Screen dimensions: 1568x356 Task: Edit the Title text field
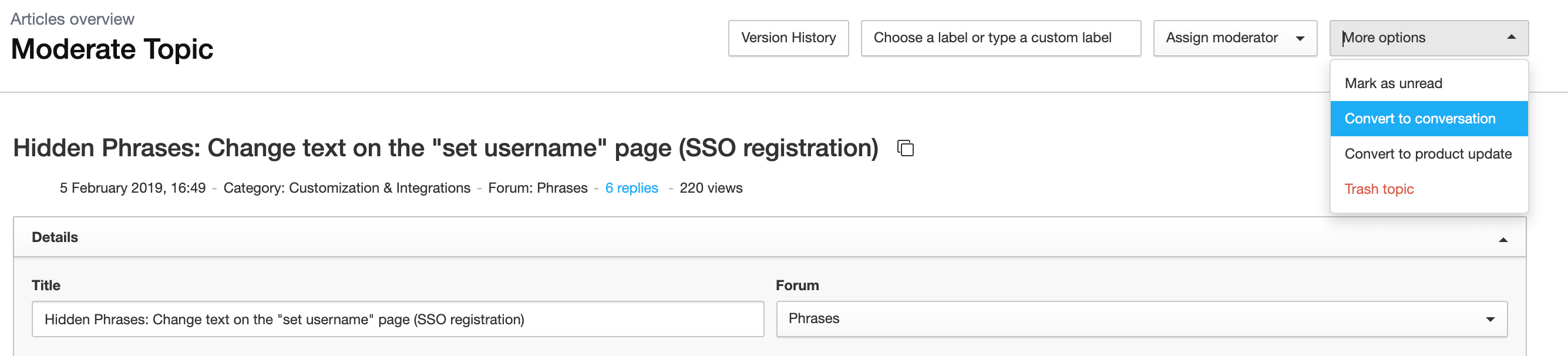(398, 319)
